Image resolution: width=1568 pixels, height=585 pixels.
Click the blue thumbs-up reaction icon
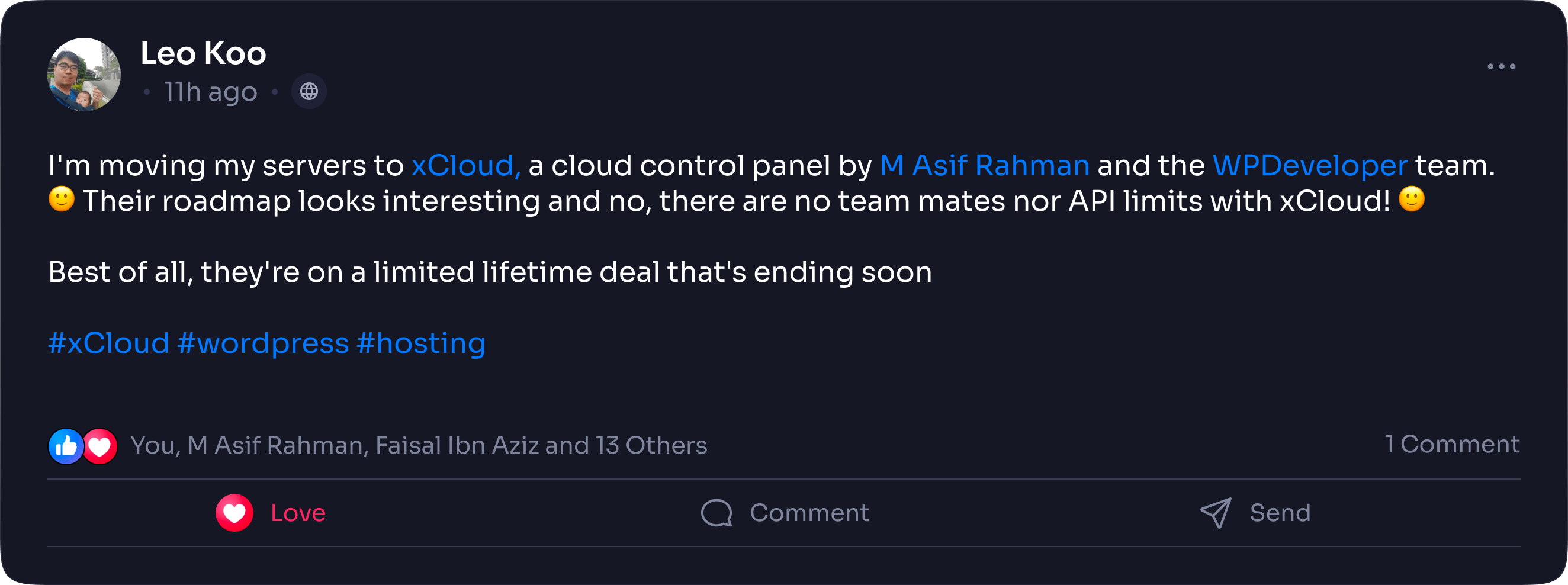(66, 446)
